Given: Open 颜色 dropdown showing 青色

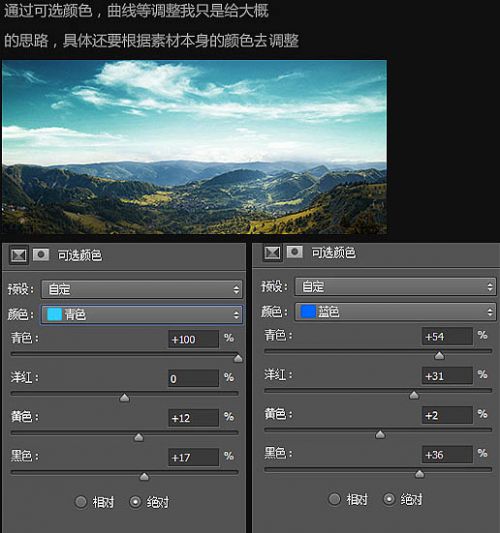Looking at the screenshot, I should 142,314.
